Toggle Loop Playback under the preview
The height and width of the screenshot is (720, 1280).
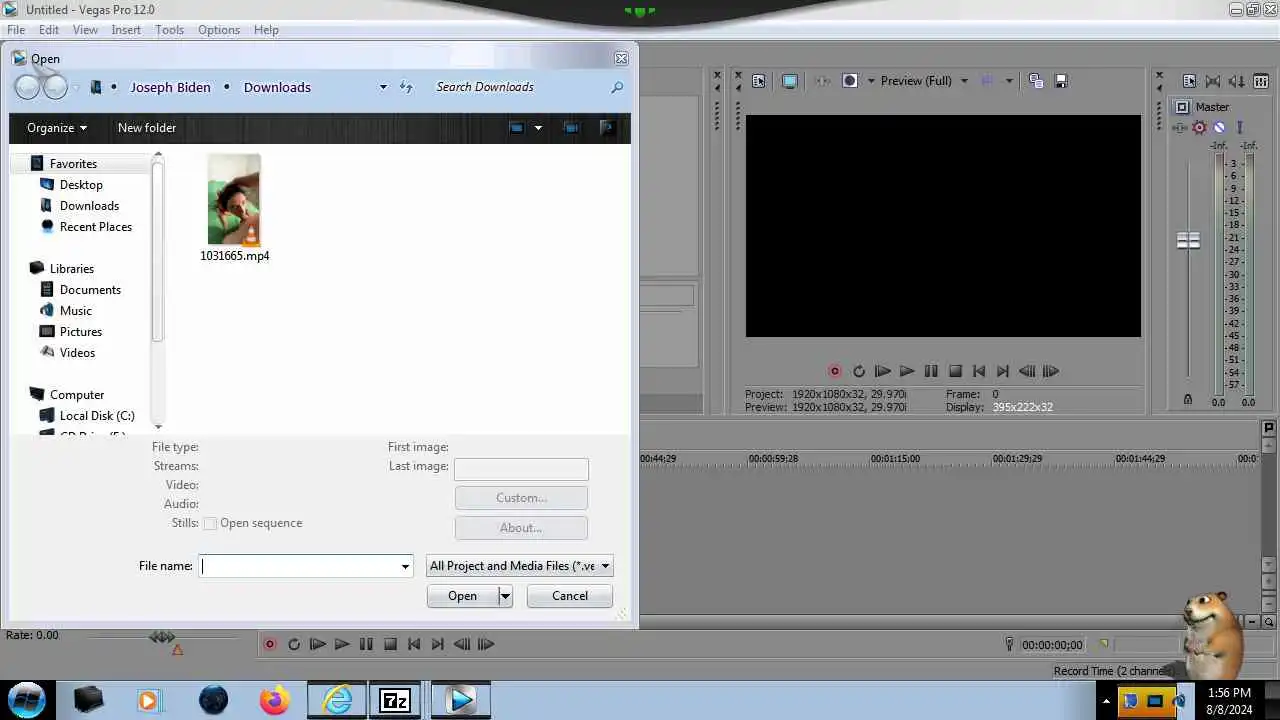point(859,371)
